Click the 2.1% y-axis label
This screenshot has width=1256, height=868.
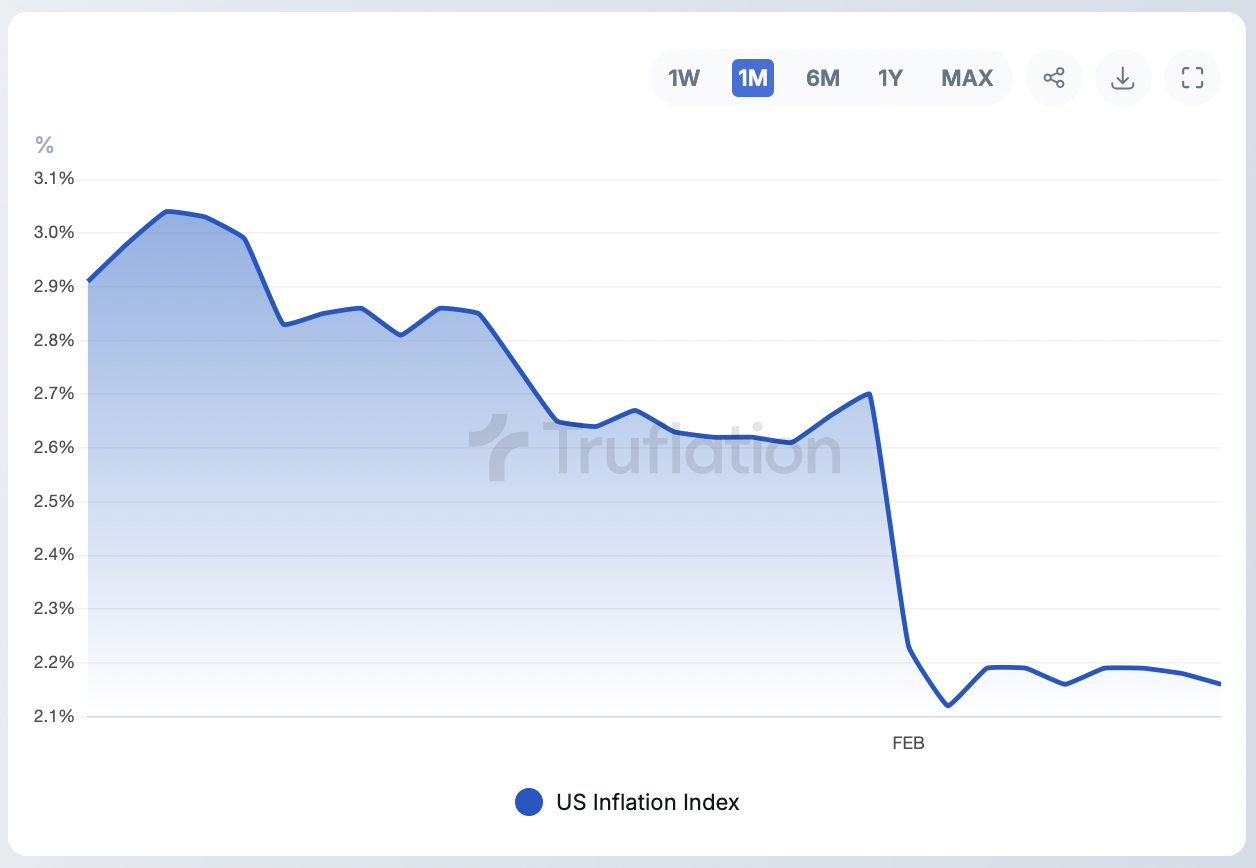pos(55,716)
